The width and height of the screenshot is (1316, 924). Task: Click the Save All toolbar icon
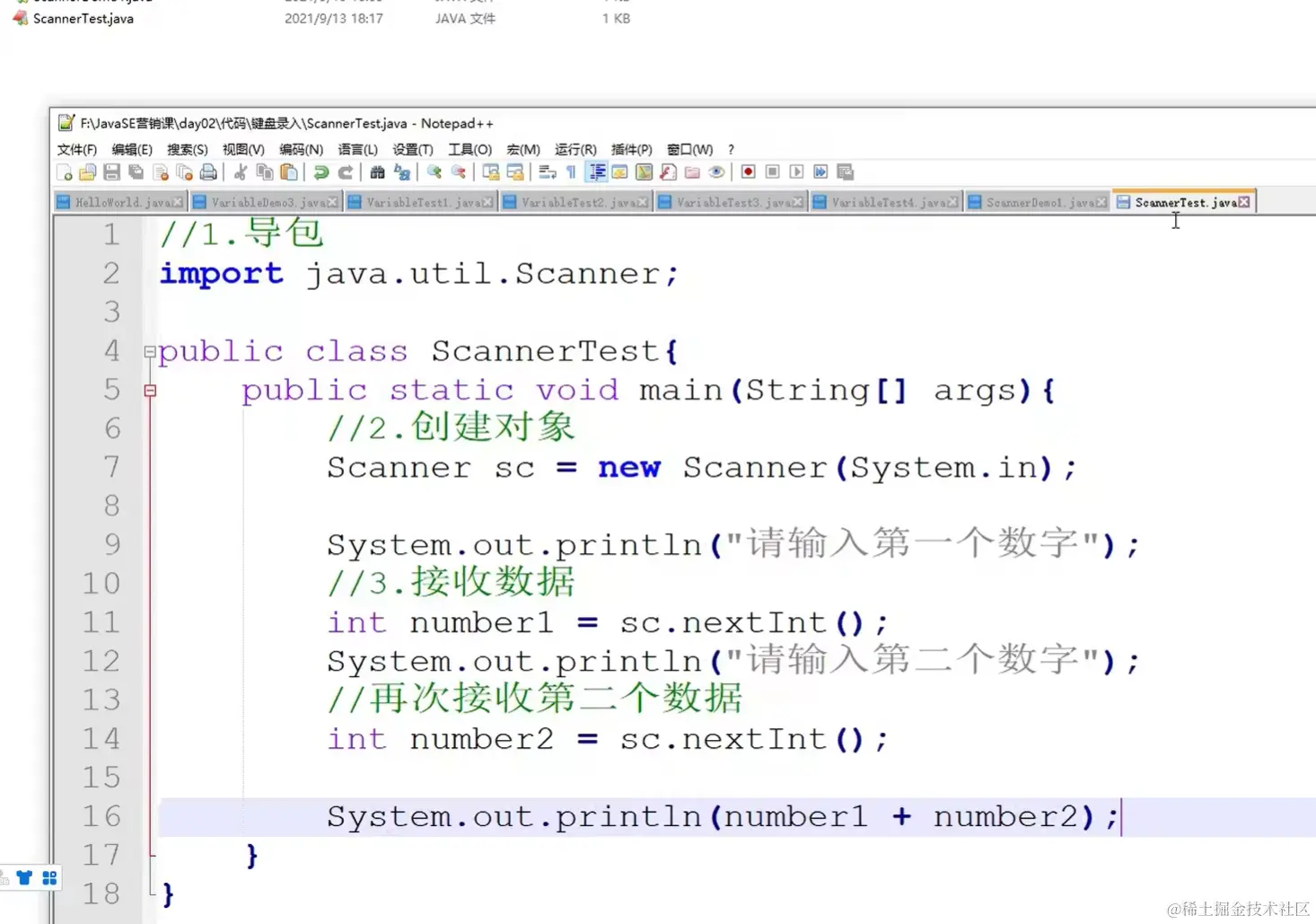click(136, 172)
